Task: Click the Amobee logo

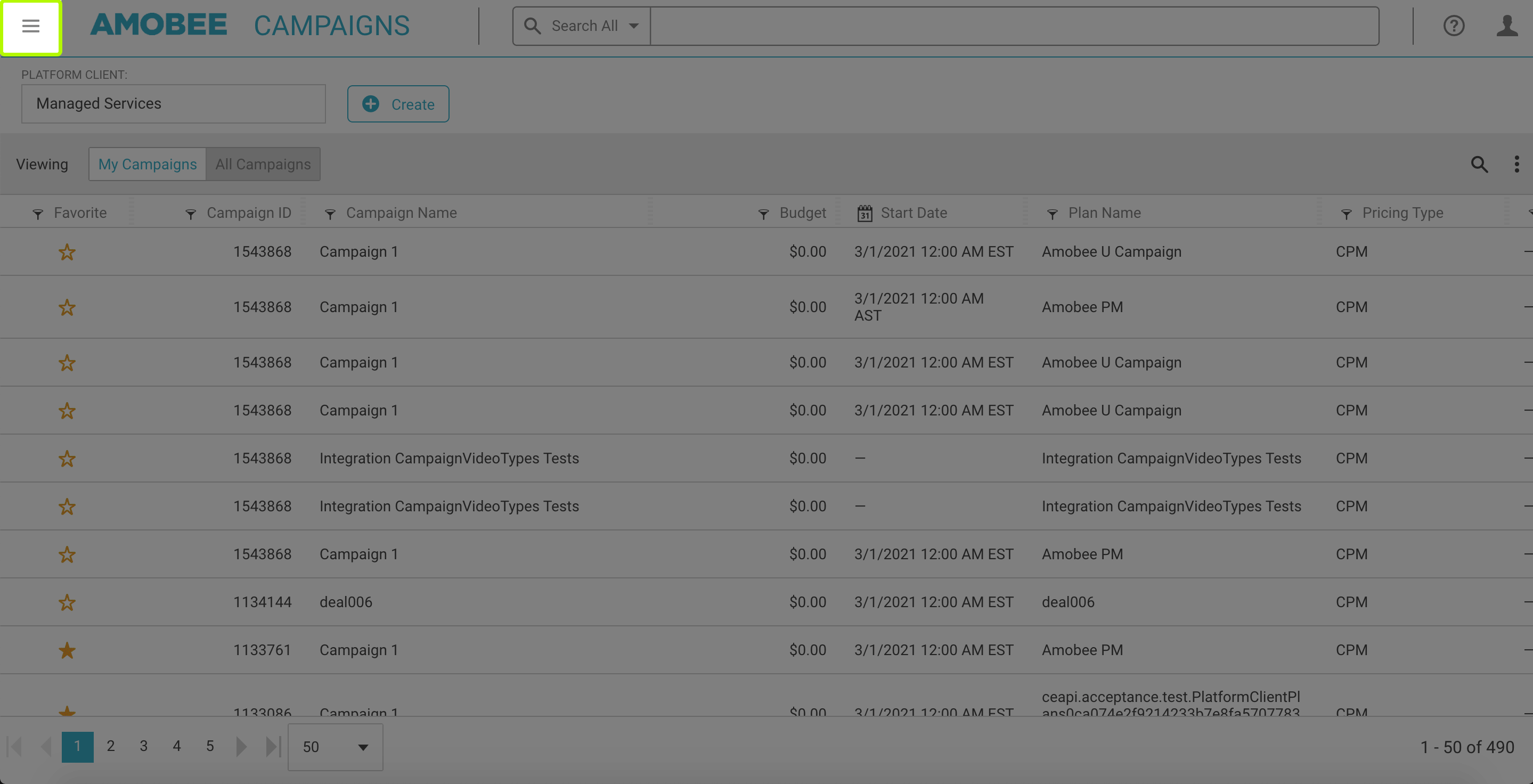Action: click(x=158, y=25)
